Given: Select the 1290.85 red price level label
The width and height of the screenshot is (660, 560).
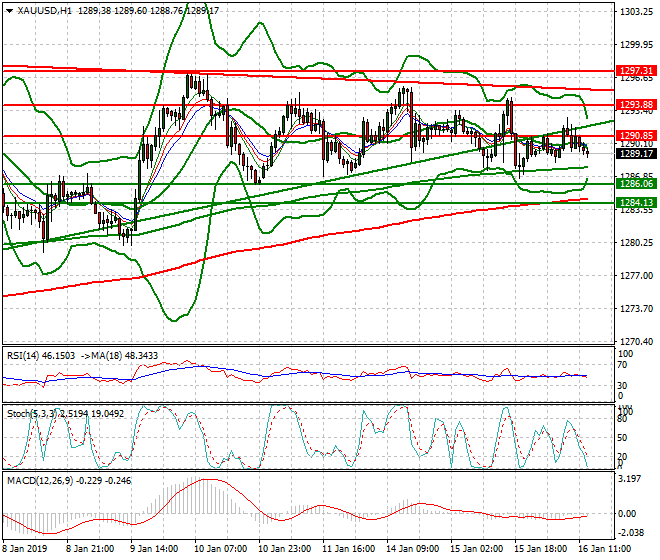Looking at the screenshot, I should click(x=636, y=136).
